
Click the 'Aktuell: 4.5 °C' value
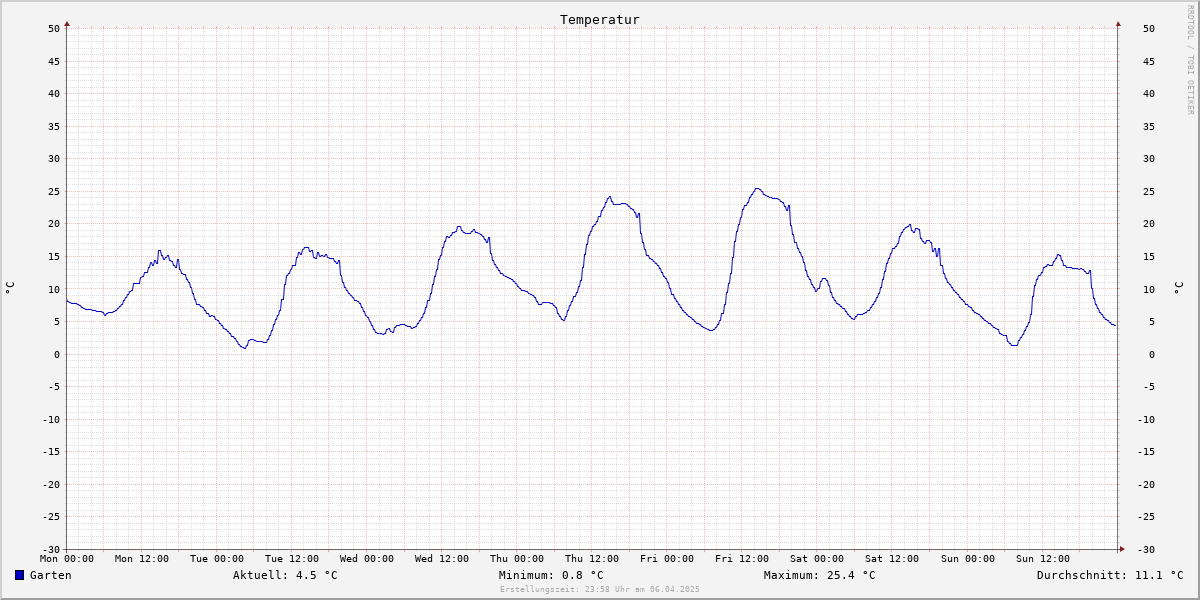285,575
